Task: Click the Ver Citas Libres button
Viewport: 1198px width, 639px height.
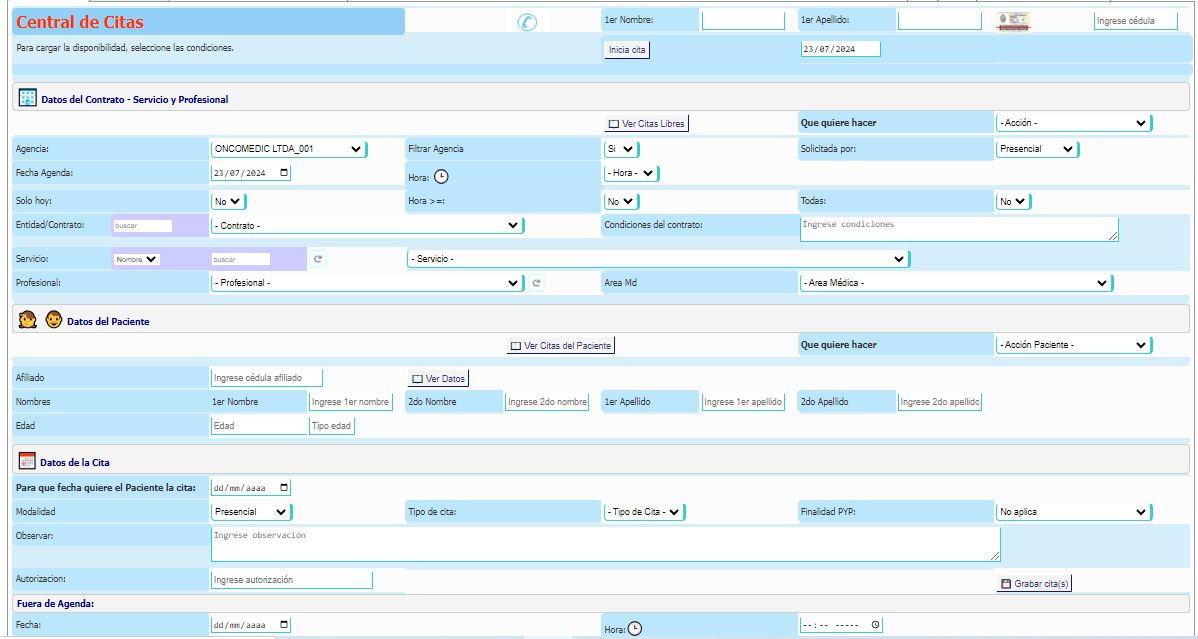Action: click(647, 123)
